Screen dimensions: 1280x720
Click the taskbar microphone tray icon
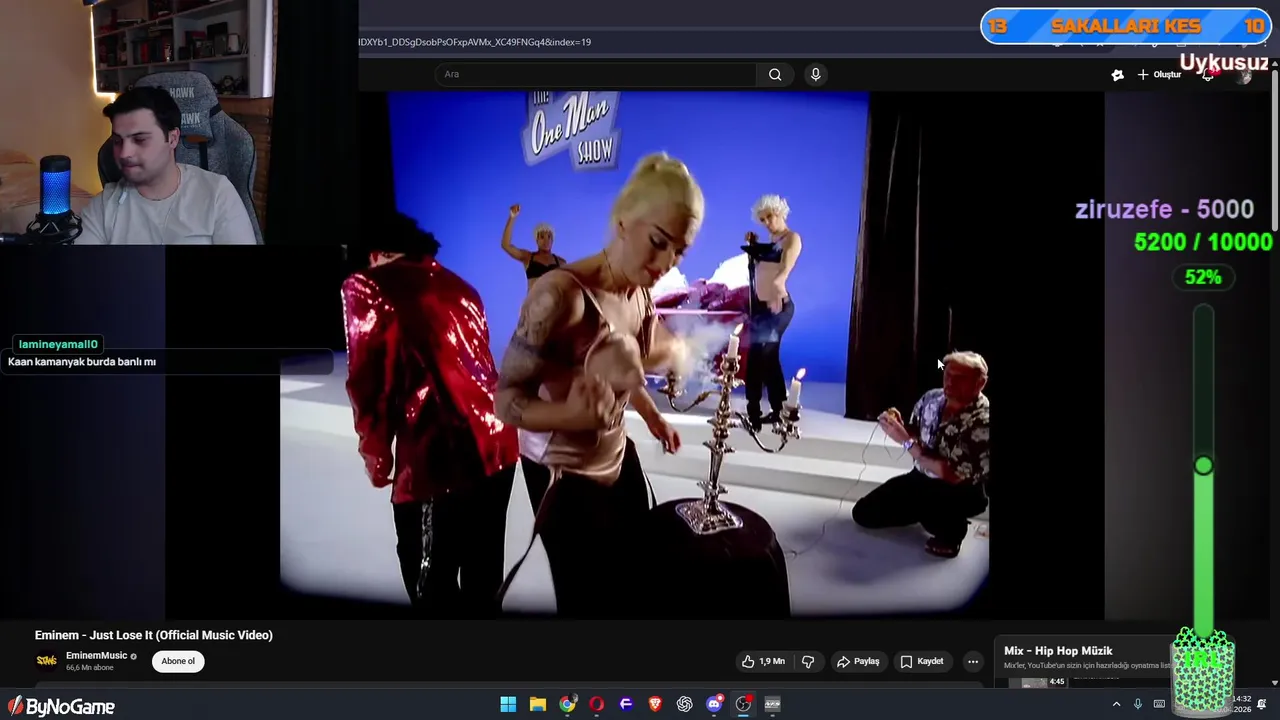(x=1138, y=704)
